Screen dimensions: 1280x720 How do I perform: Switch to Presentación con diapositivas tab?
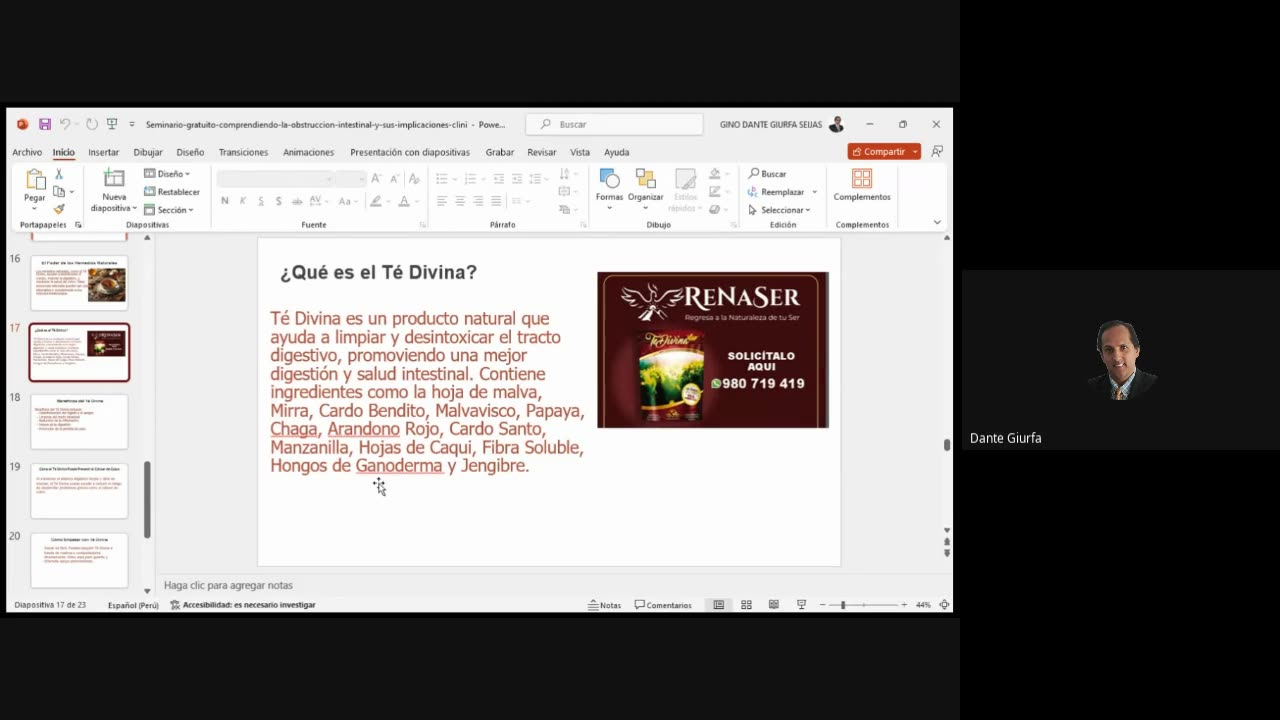tap(410, 152)
